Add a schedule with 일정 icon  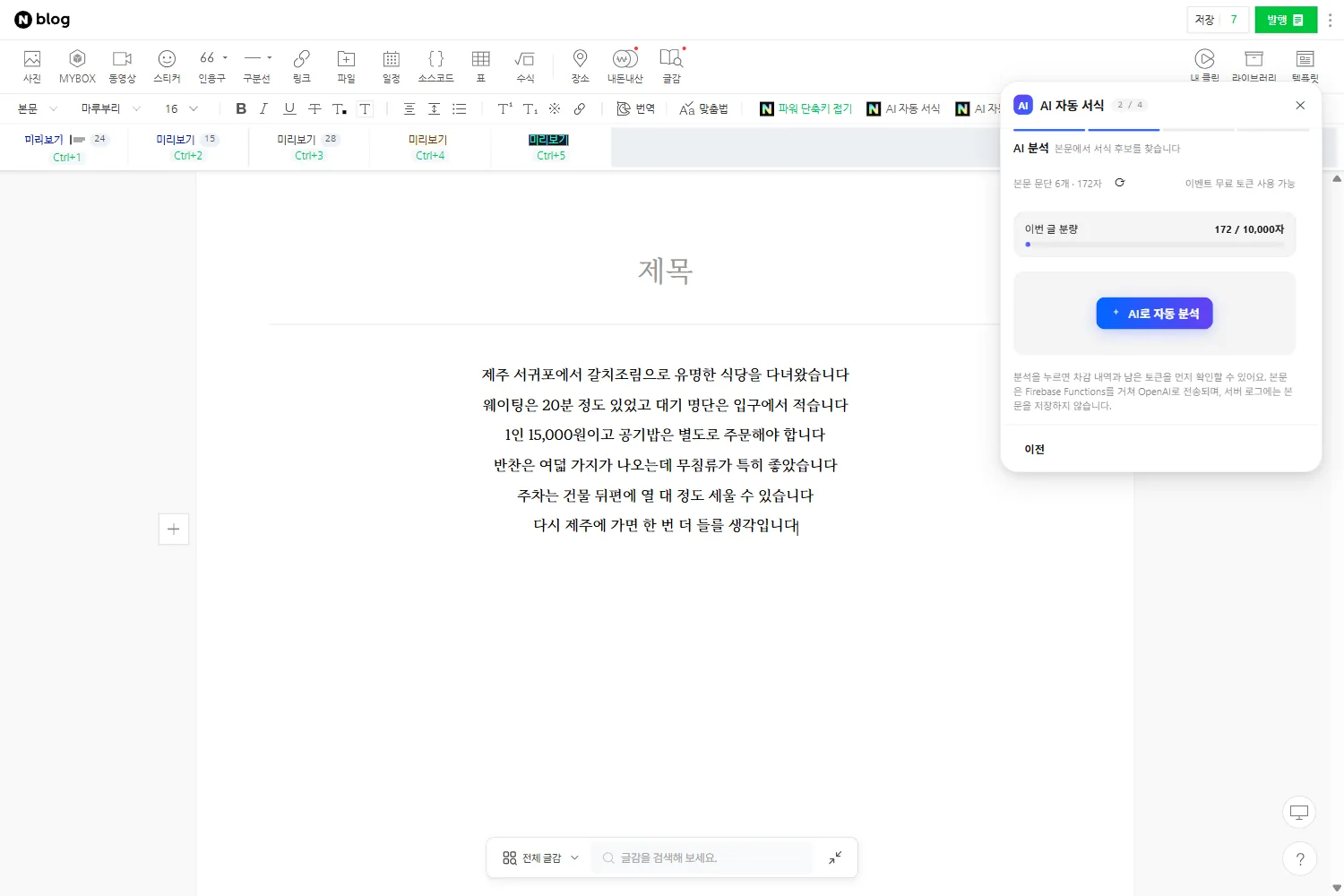392,66
